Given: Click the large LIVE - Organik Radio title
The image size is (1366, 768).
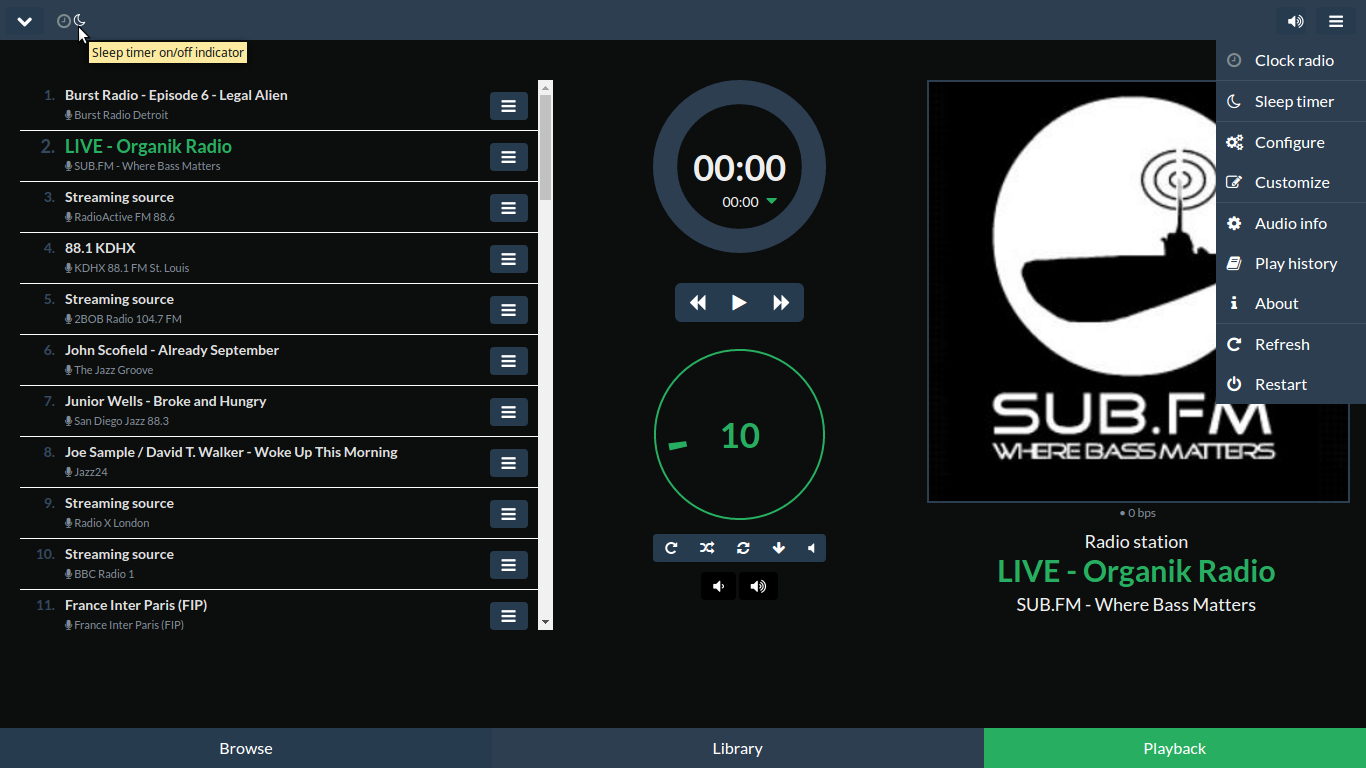Looking at the screenshot, I should (x=1136, y=572).
